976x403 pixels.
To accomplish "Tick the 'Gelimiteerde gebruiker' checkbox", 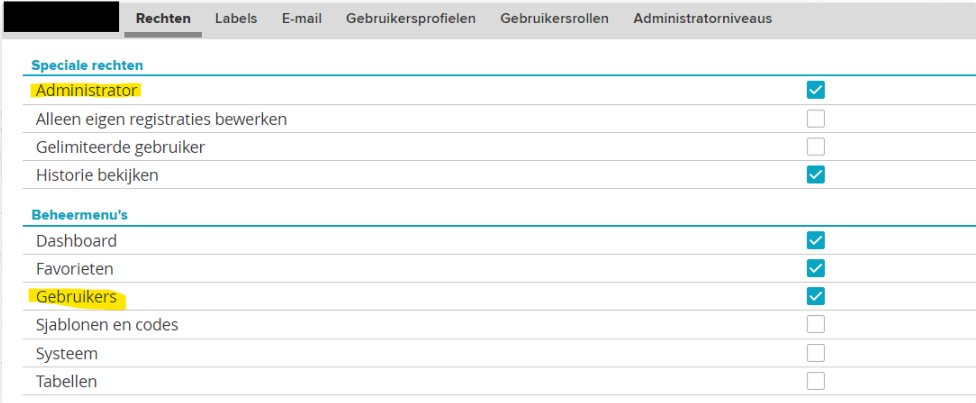I will coord(816,147).
